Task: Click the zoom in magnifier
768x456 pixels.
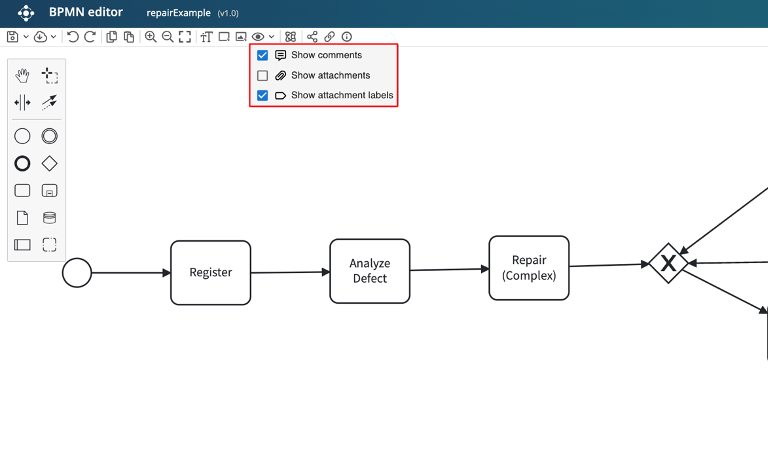Action: [151, 37]
